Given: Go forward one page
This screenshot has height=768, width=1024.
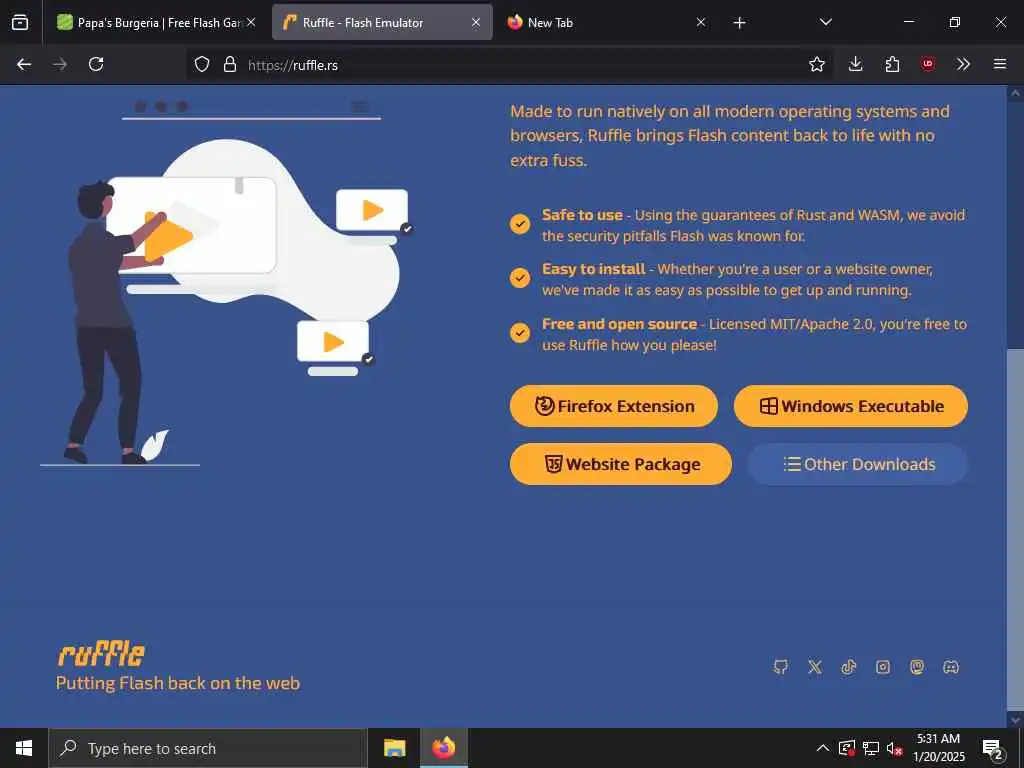Looking at the screenshot, I should pos(60,64).
